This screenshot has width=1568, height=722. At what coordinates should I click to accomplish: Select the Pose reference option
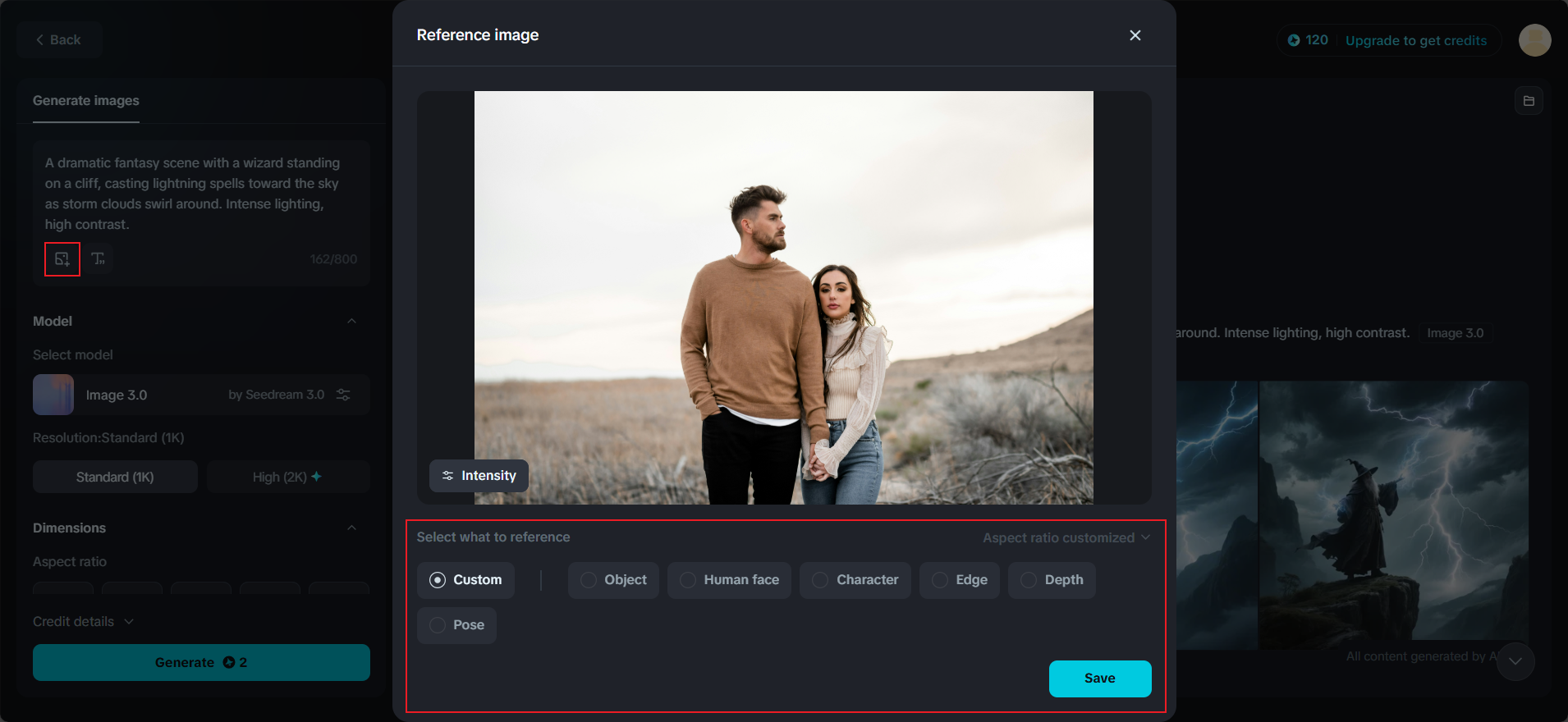(x=456, y=625)
